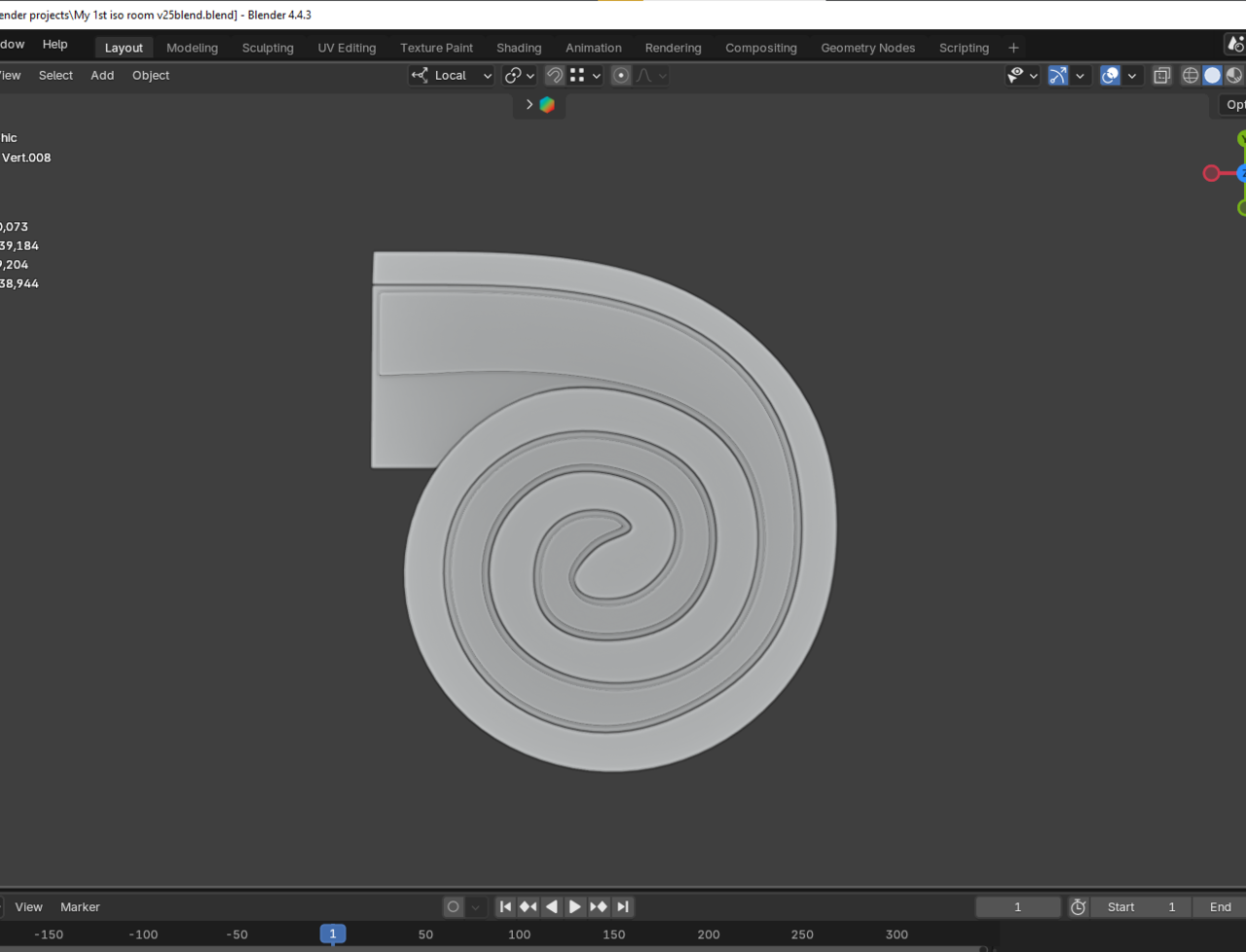Screen dimensions: 1246x952
Task: Jump to the next keyframe
Action: pyautogui.click(x=599, y=907)
